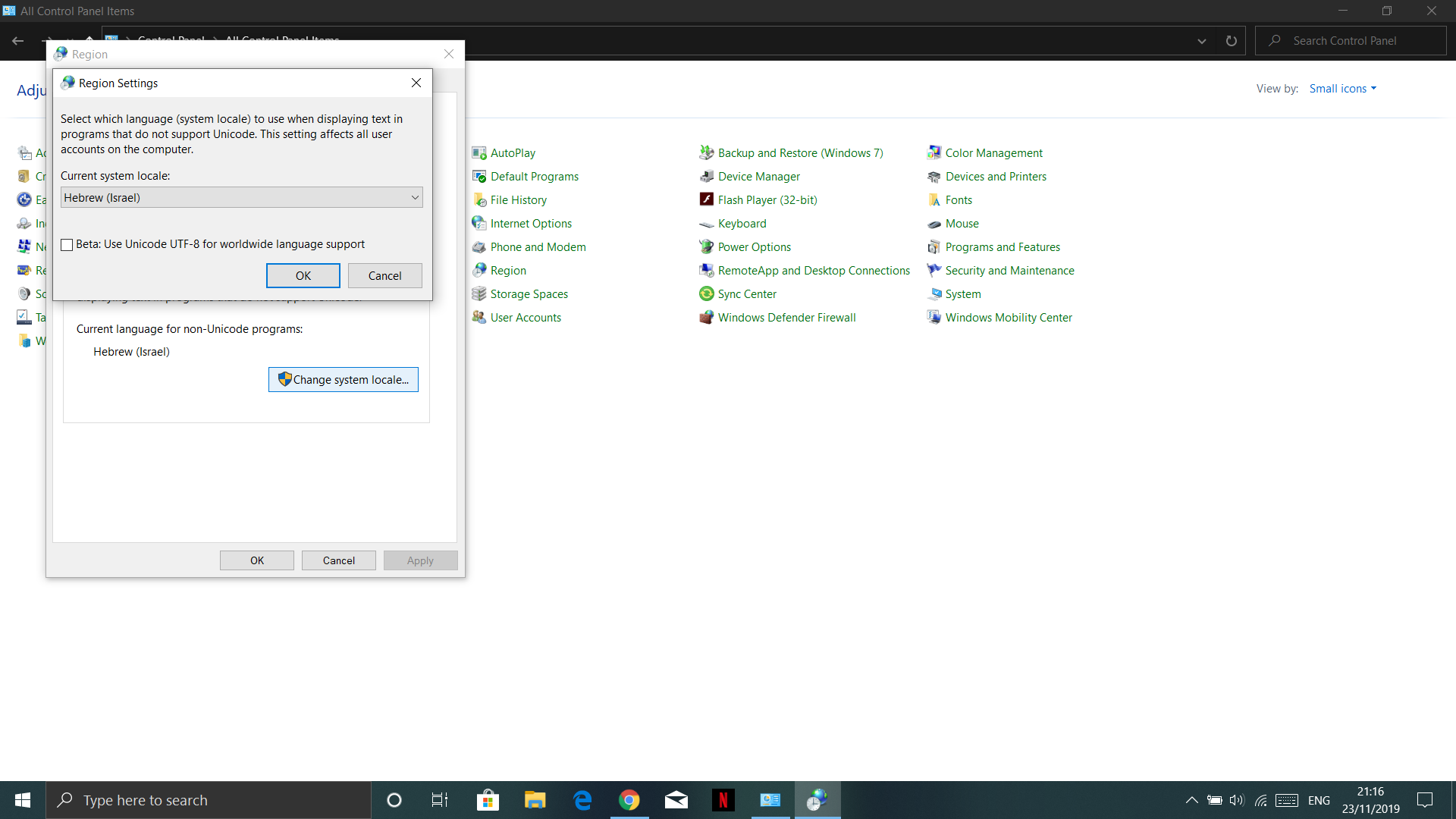Open the Windows Start menu
The image size is (1456, 819).
pyautogui.click(x=23, y=800)
